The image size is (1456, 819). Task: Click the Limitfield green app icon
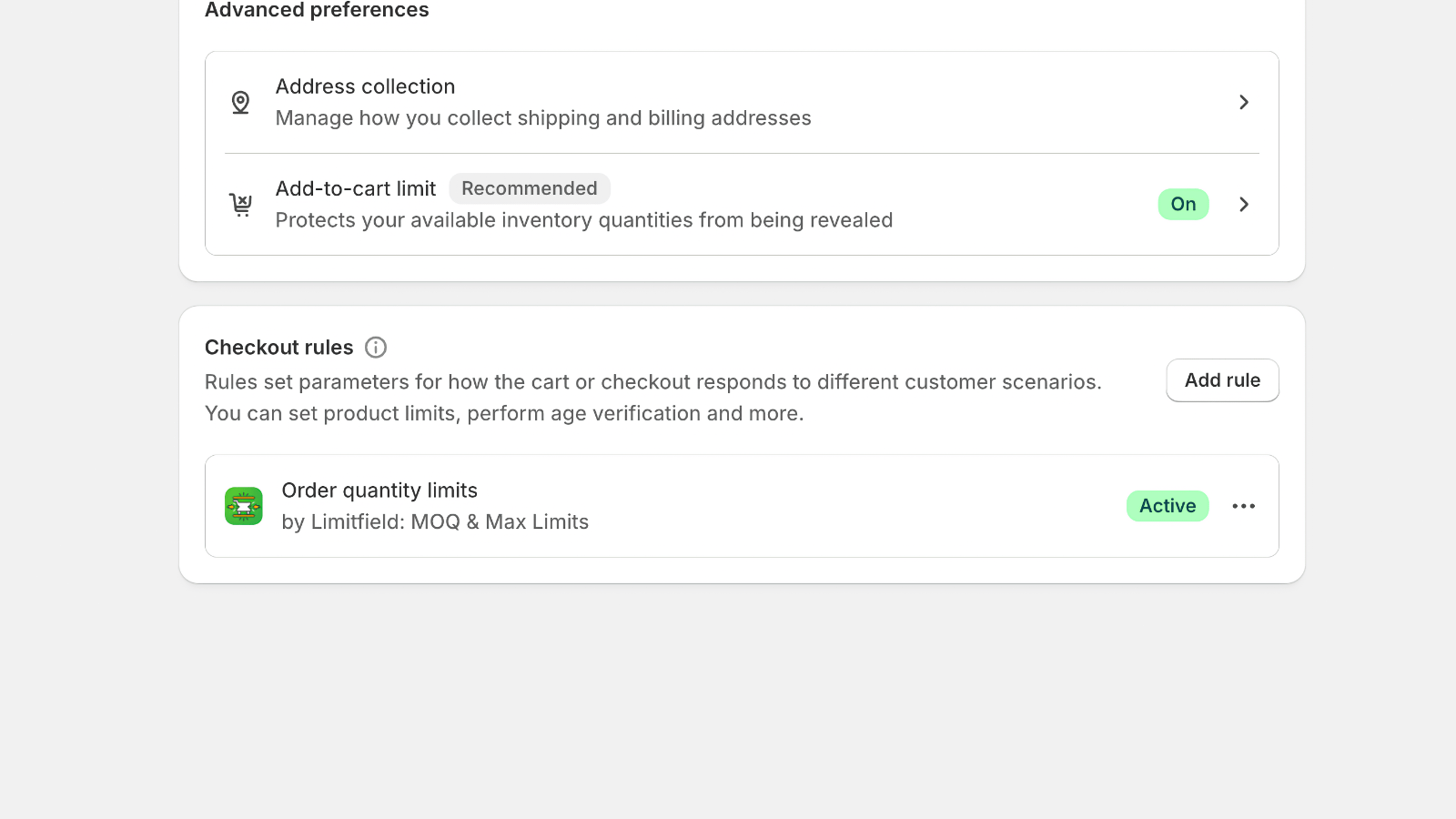[244, 506]
